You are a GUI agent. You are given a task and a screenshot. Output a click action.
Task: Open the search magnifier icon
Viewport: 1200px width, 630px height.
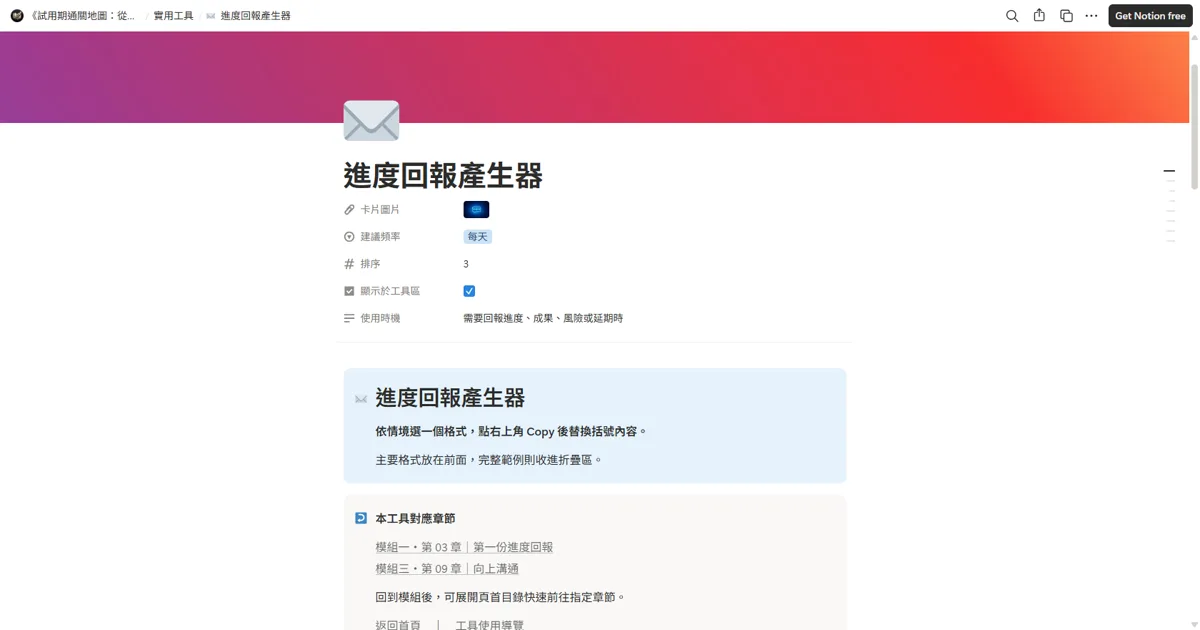point(1012,16)
